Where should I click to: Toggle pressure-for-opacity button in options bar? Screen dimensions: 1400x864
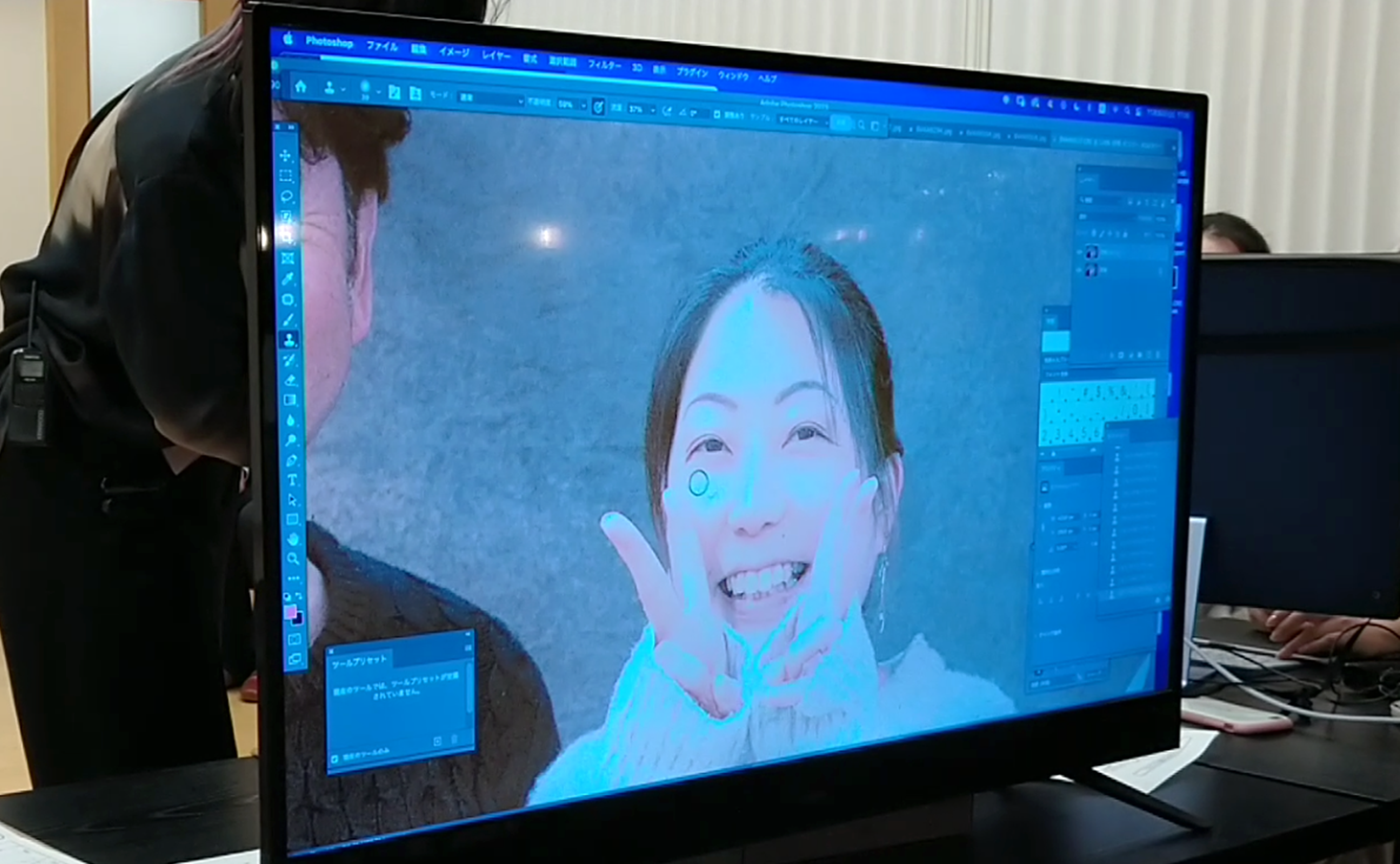tap(598, 107)
